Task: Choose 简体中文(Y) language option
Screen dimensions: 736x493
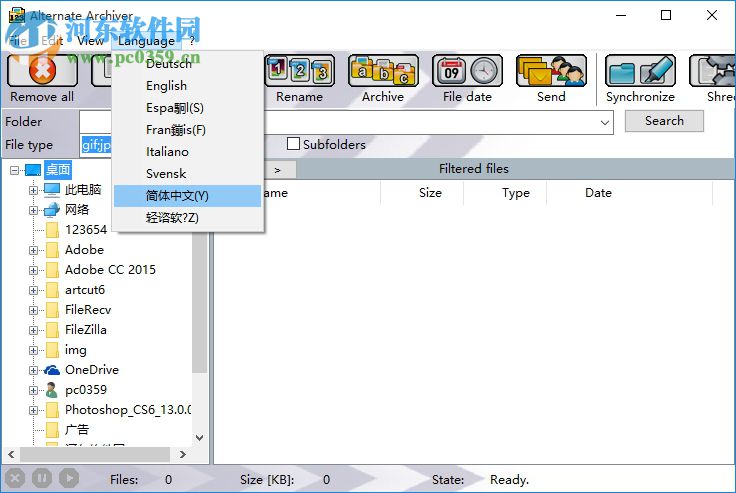Action: 188,196
